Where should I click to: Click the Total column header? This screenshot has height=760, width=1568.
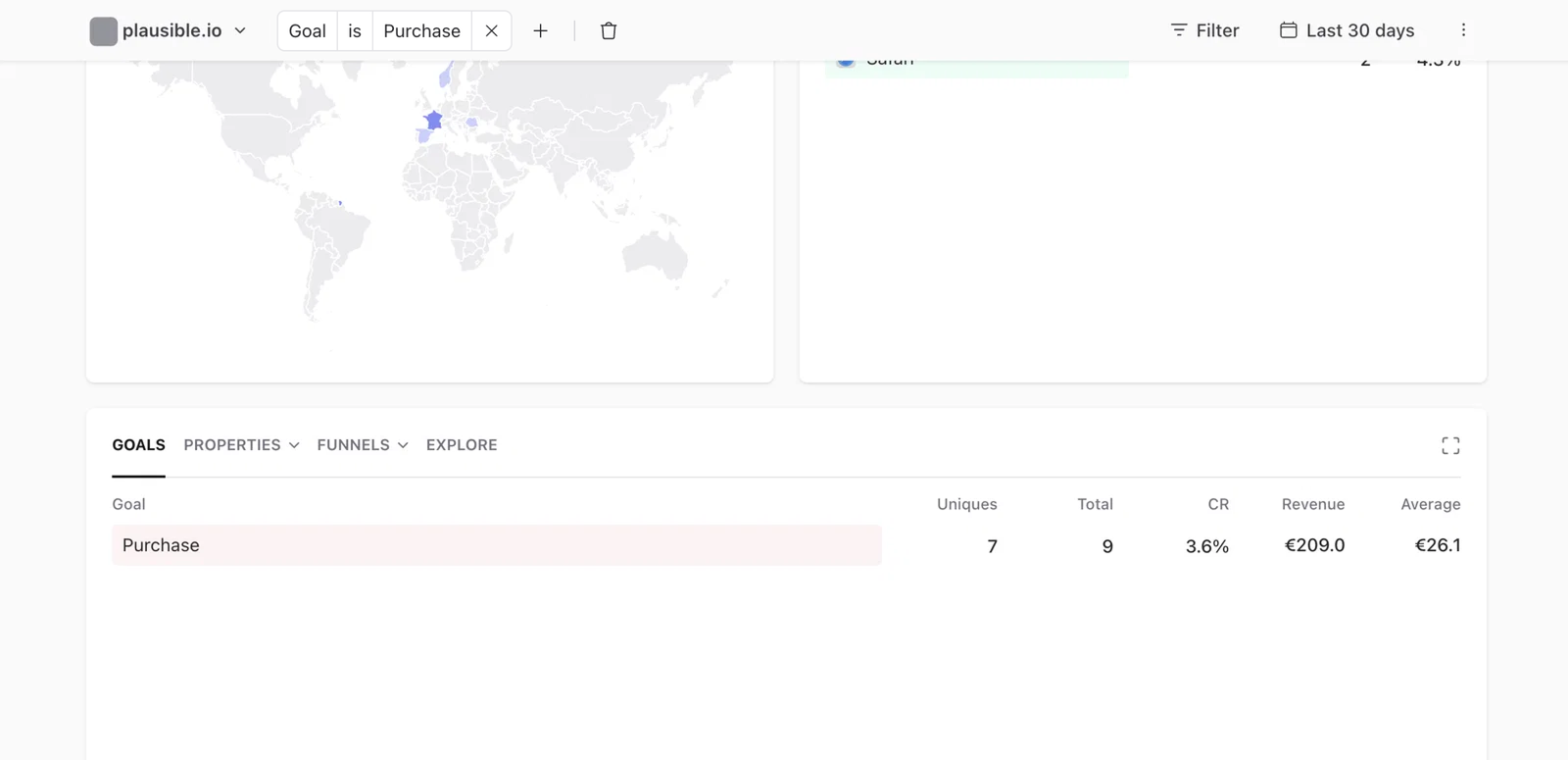(x=1095, y=504)
